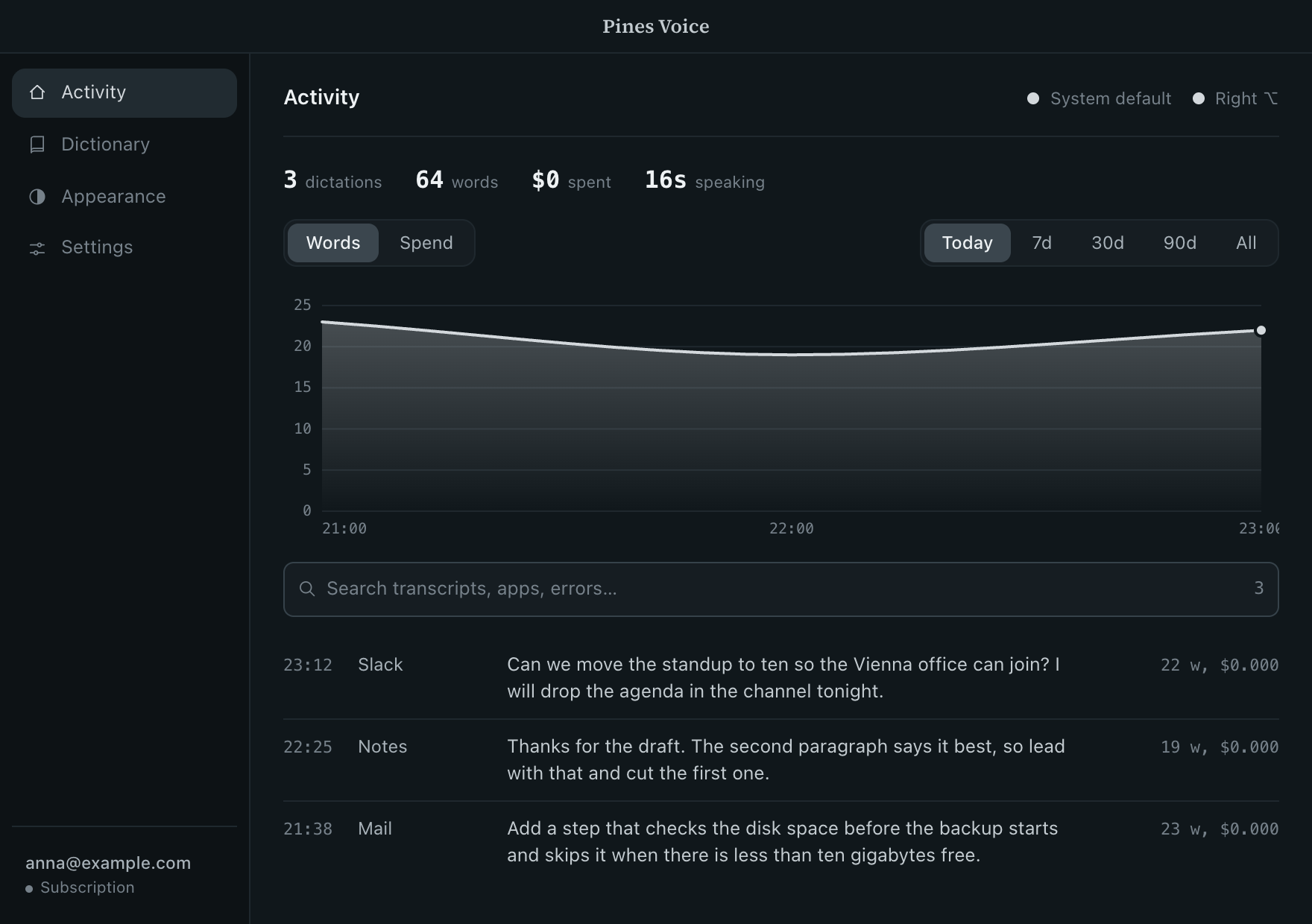Click the result count 3 in search bar

coord(1259,589)
